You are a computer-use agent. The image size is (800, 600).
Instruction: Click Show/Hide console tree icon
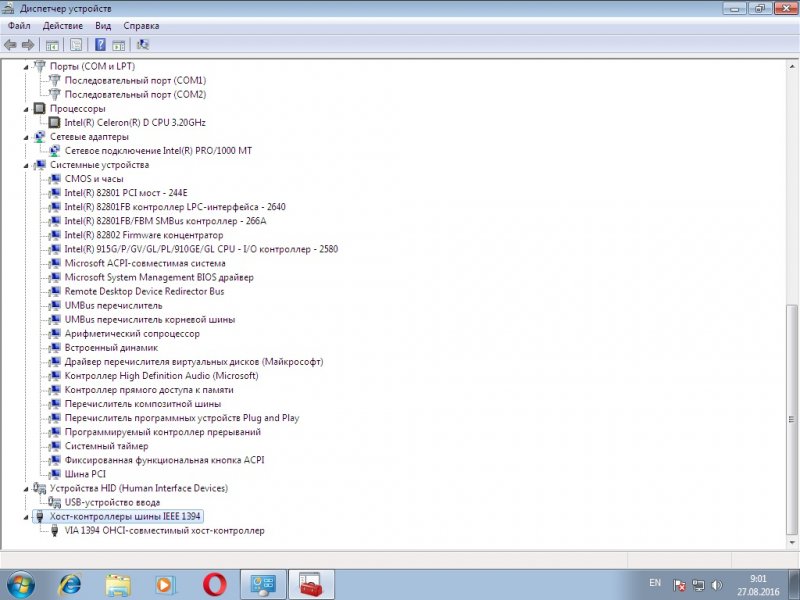tap(52, 45)
